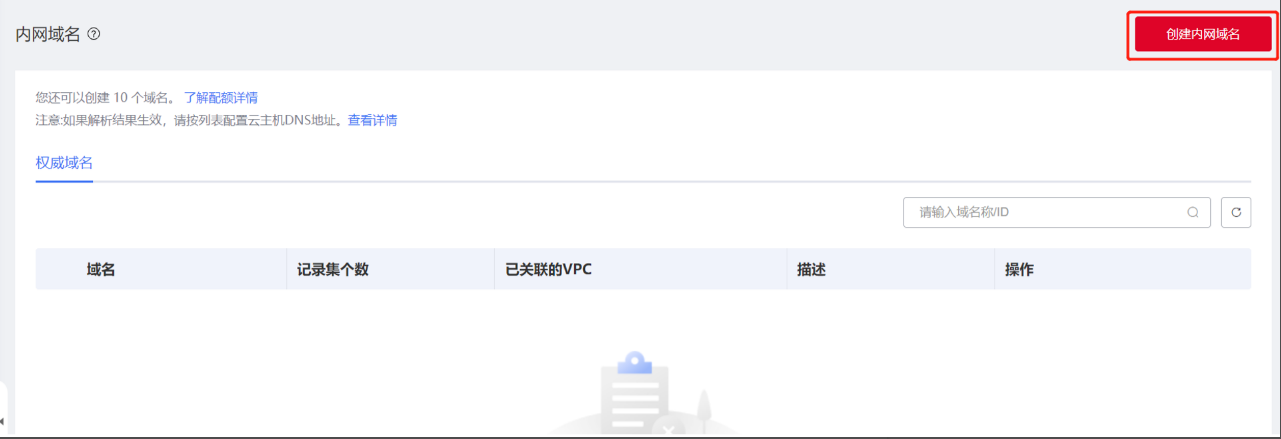Screen dimensions: 1281x439
Task: Switch to the 权威域名 tab
Action: tap(64, 162)
